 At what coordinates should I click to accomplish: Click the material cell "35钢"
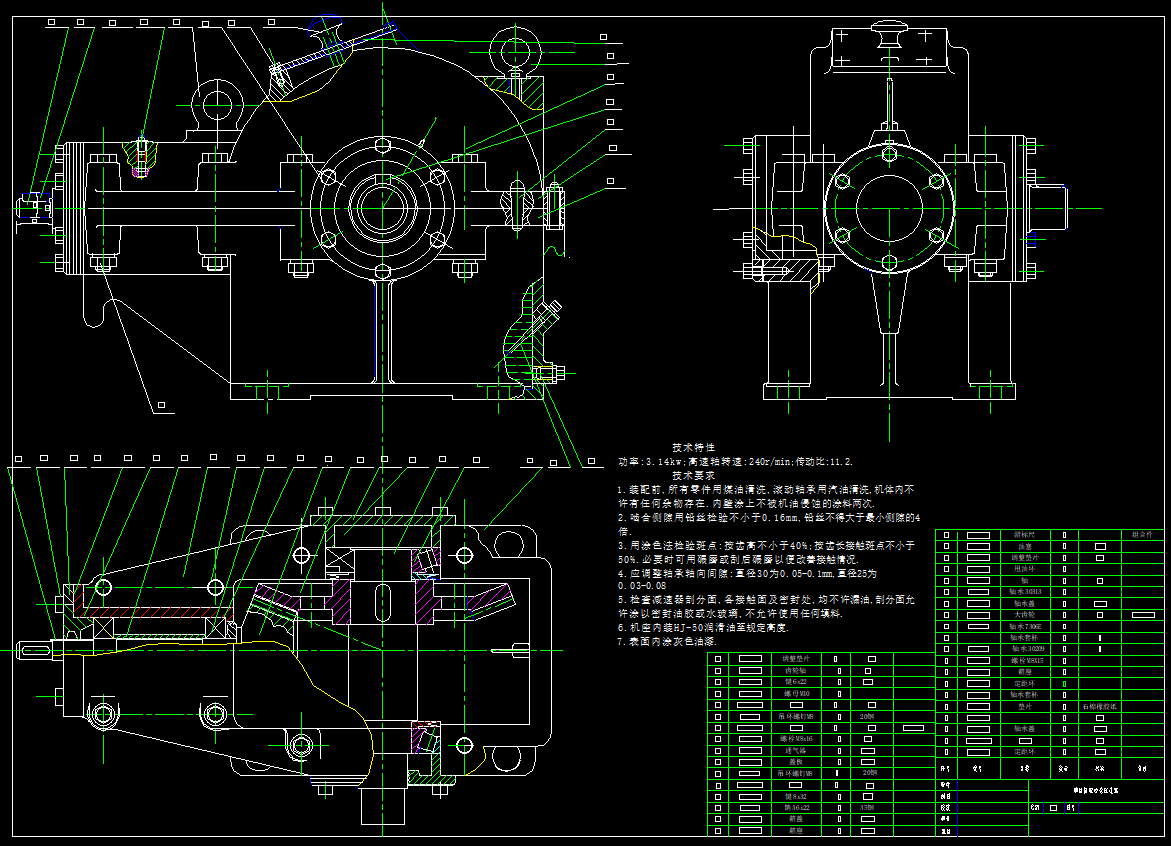point(868,807)
